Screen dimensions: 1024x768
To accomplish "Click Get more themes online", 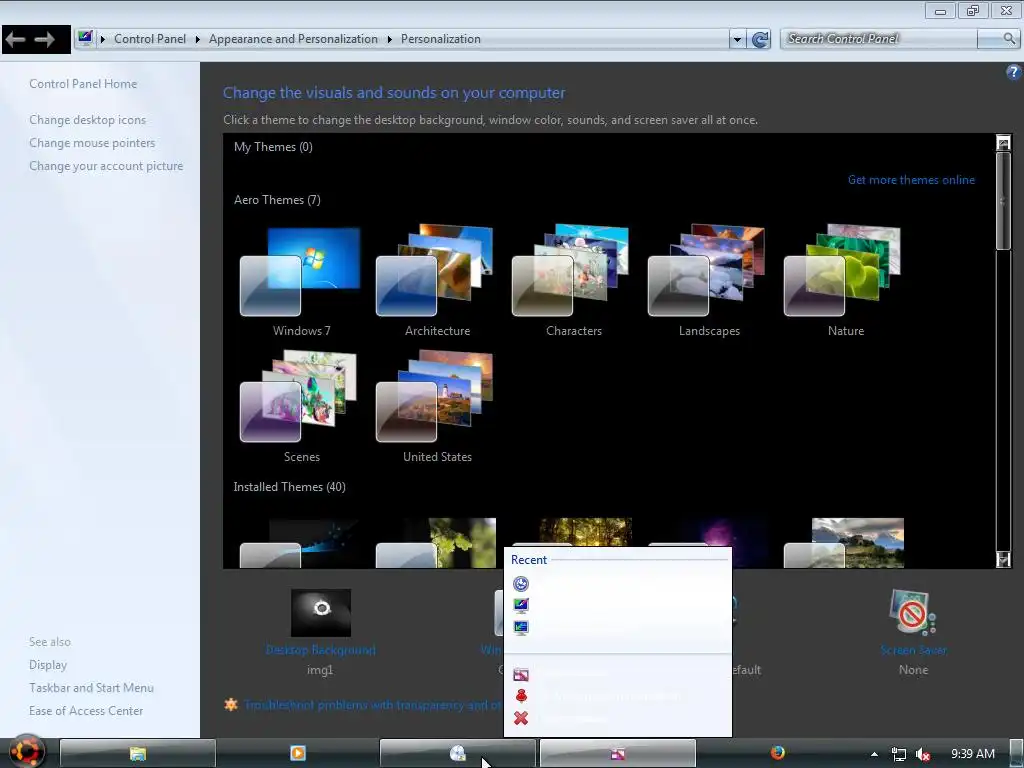I will coord(911,180).
